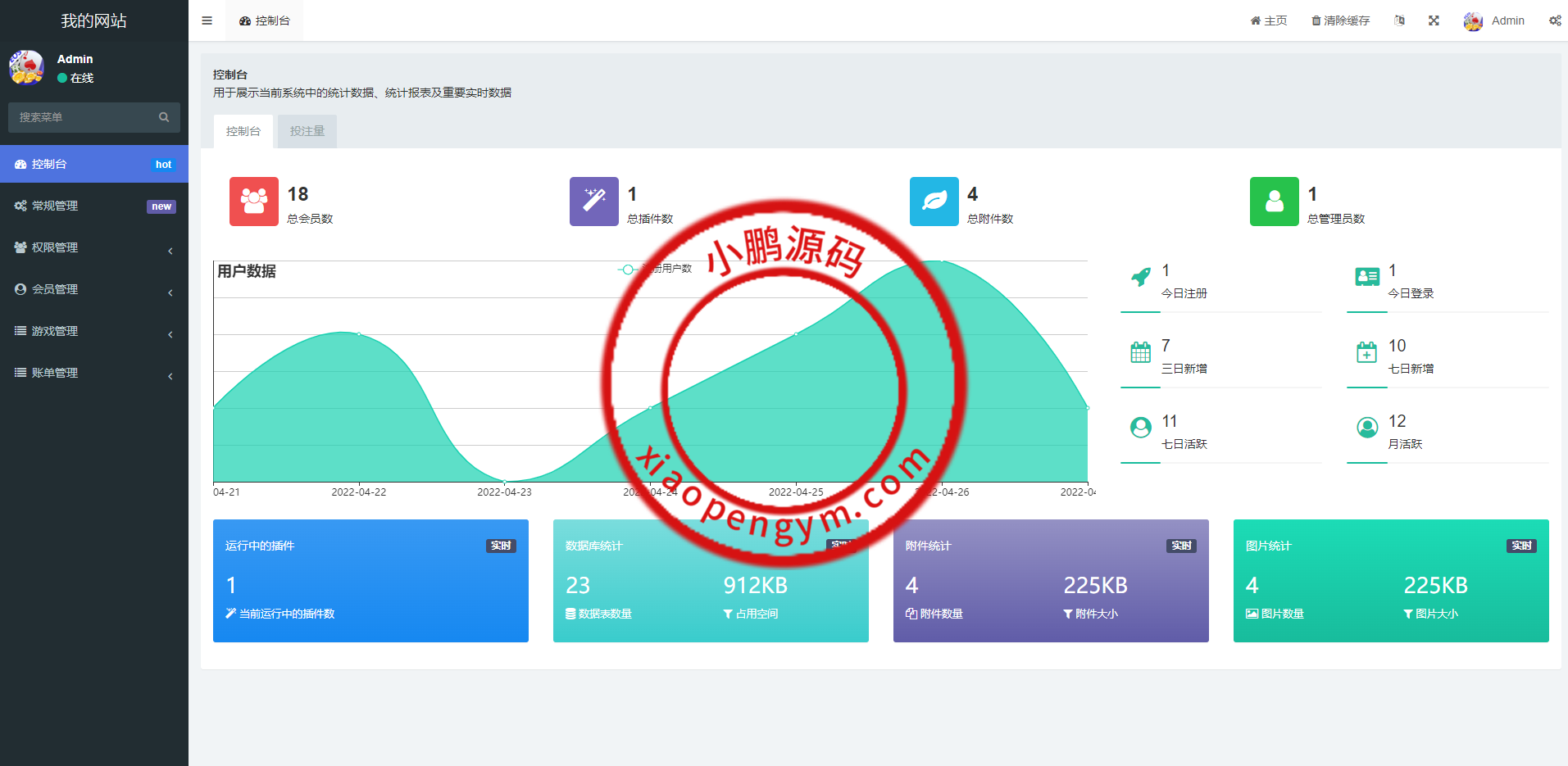
Task: Open the language switch icon in header
Action: coord(1399,20)
